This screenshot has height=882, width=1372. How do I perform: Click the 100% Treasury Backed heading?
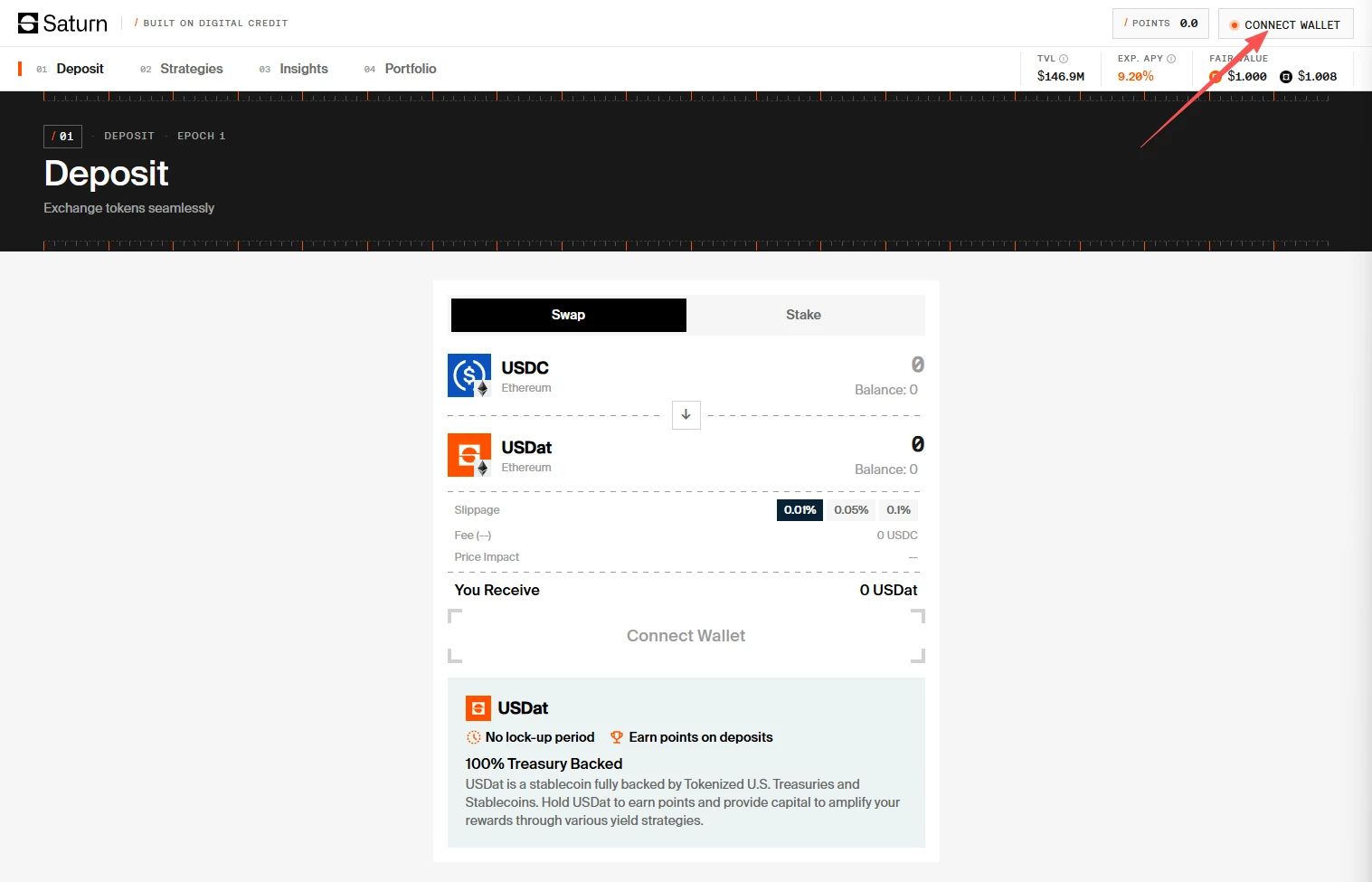[x=544, y=764]
